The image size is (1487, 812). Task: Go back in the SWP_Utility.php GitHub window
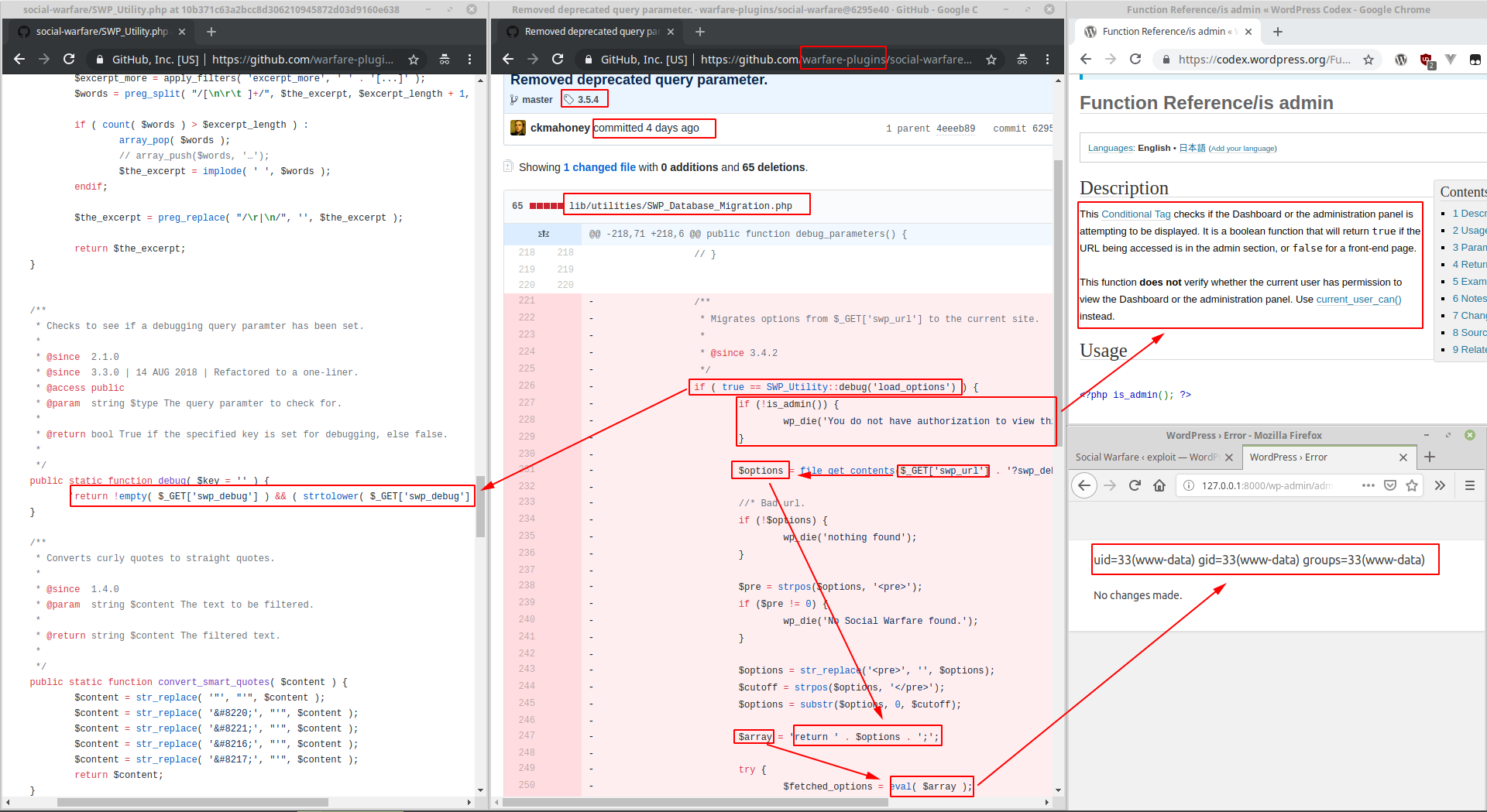[19, 59]
